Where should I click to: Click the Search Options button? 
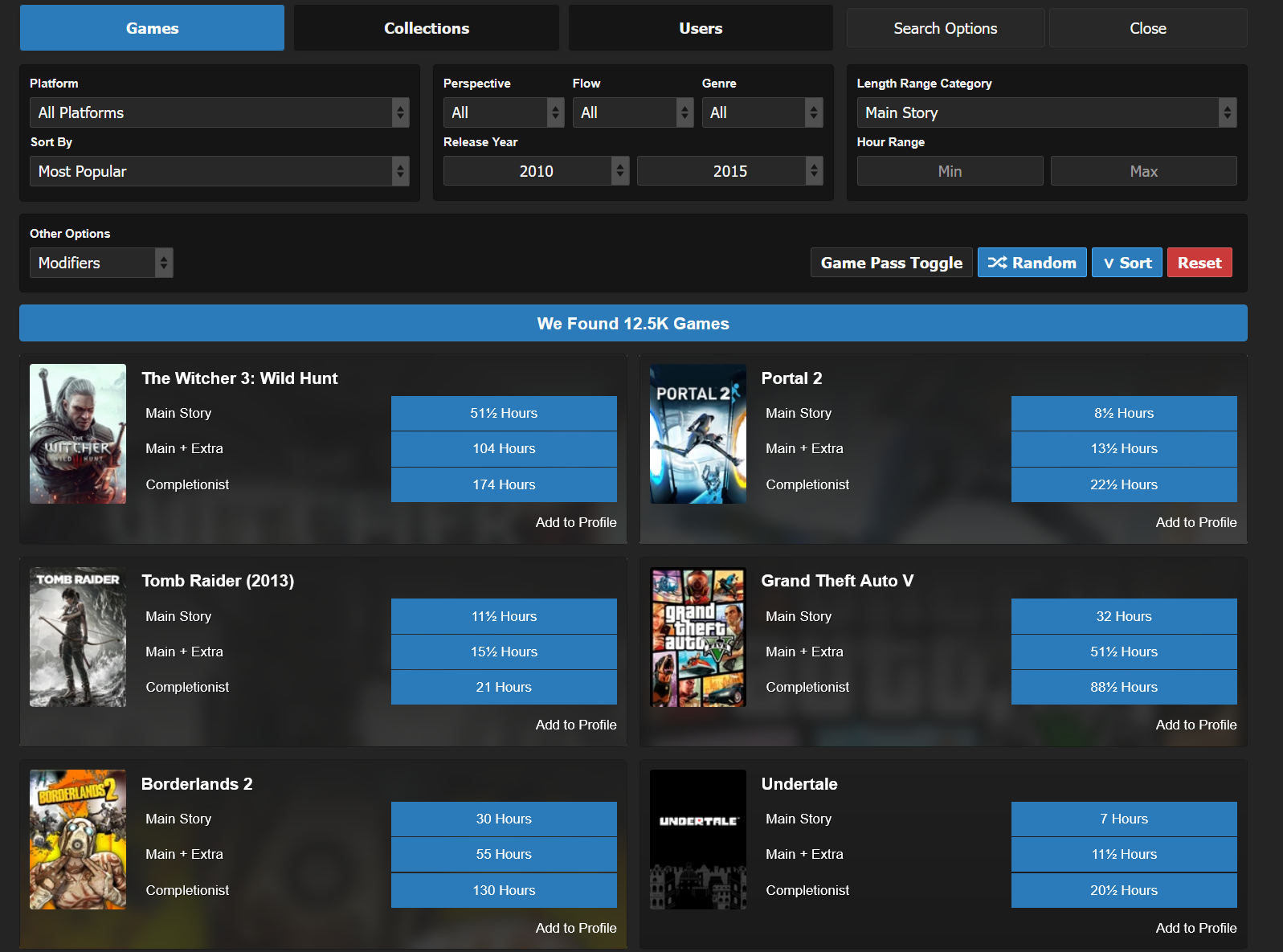point(946,28)
